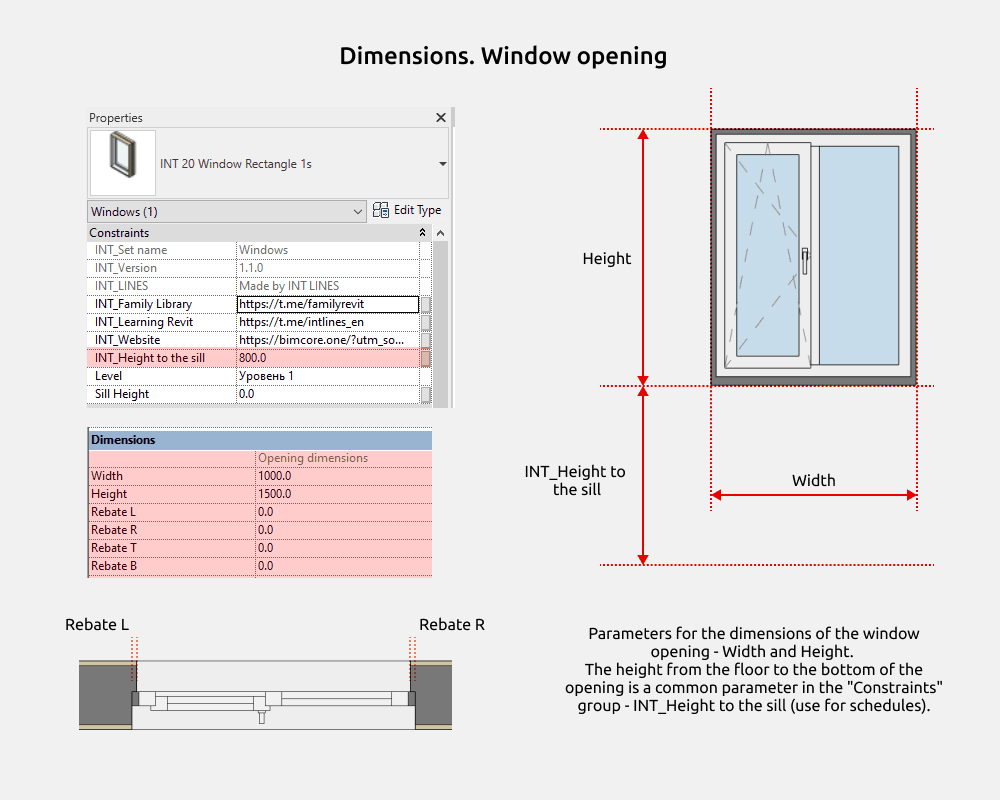Screen dimensions: 1000x800
Task: Edit the Sill Height value 0.0
Action: (328, 394)
